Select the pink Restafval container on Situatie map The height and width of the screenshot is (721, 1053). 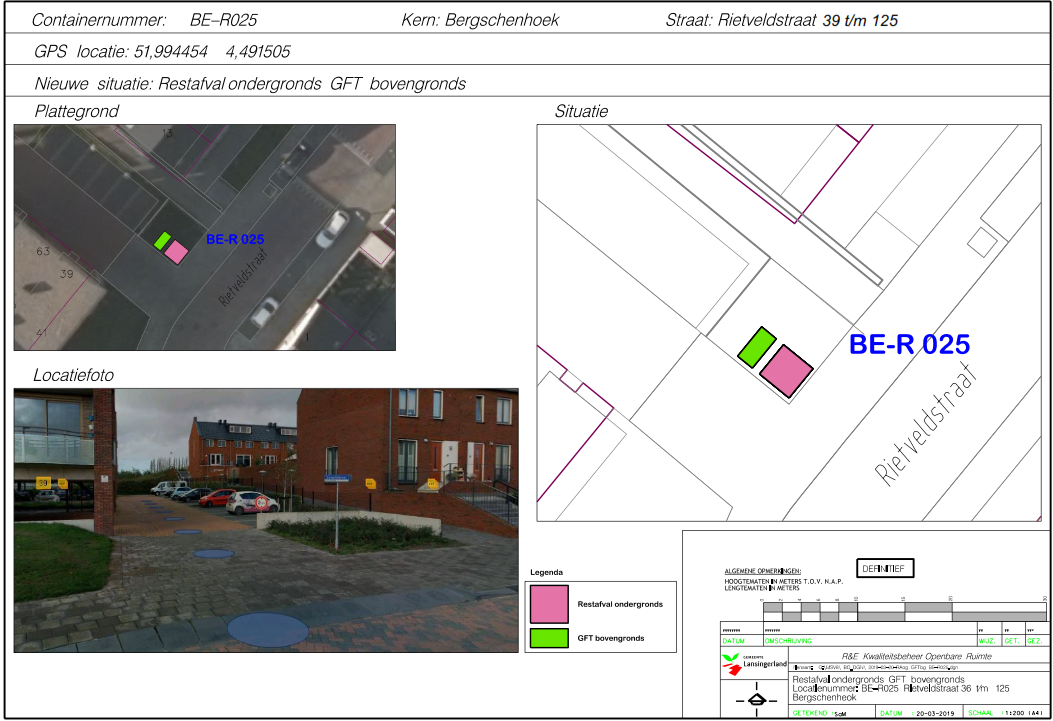pyautogui.click(x=785, y=371)
